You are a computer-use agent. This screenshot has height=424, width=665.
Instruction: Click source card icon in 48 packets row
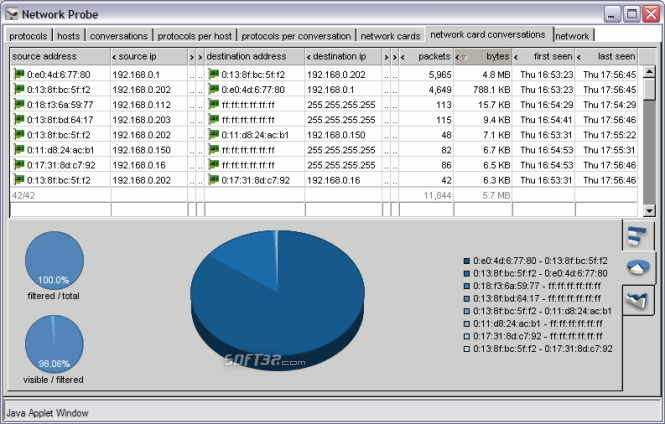click(x=19, y=134)
